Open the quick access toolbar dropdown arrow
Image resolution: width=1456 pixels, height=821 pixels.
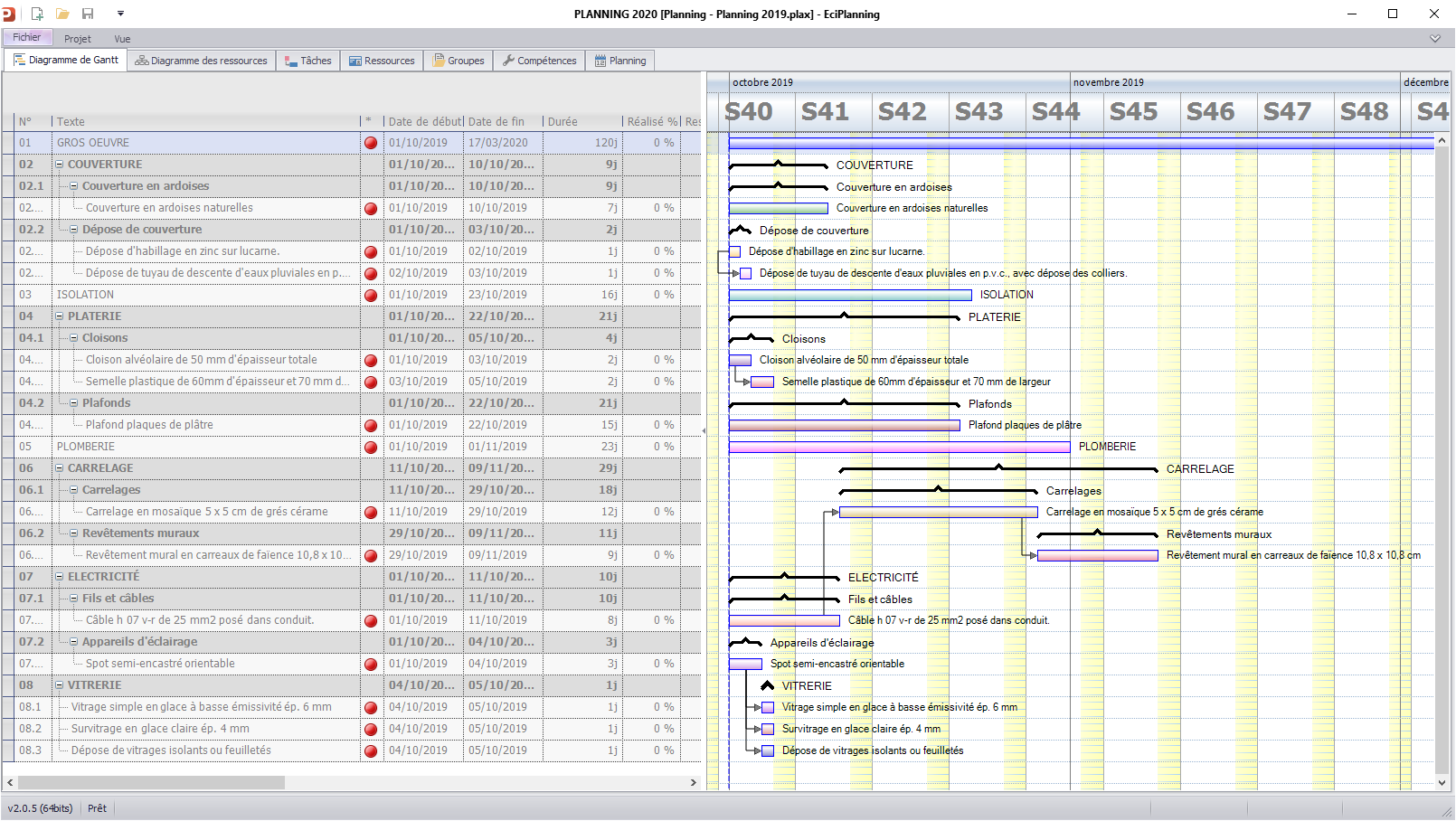point(120,14)
